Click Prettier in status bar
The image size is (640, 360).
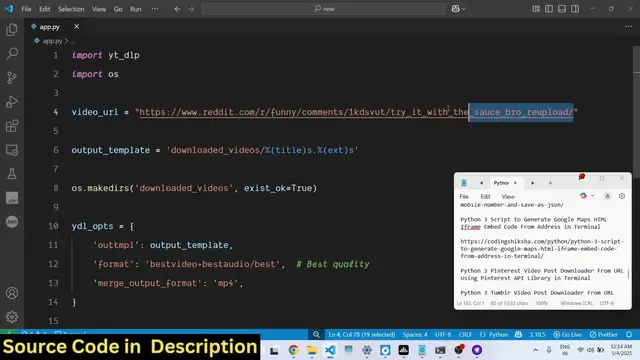point(604,334)
